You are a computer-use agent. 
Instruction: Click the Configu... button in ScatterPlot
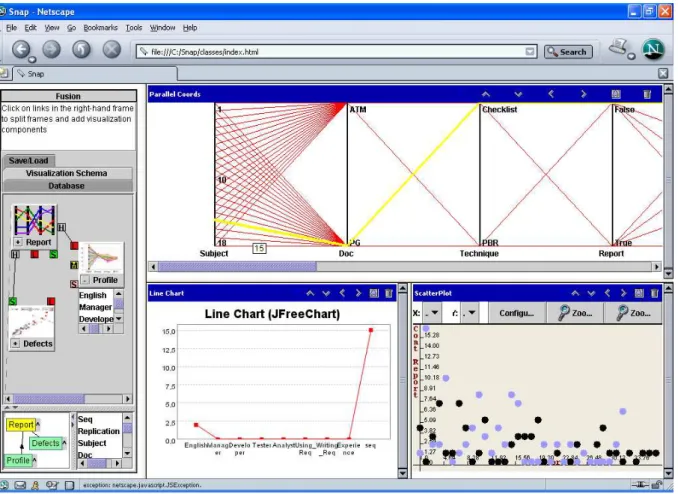tap(516, 313)
